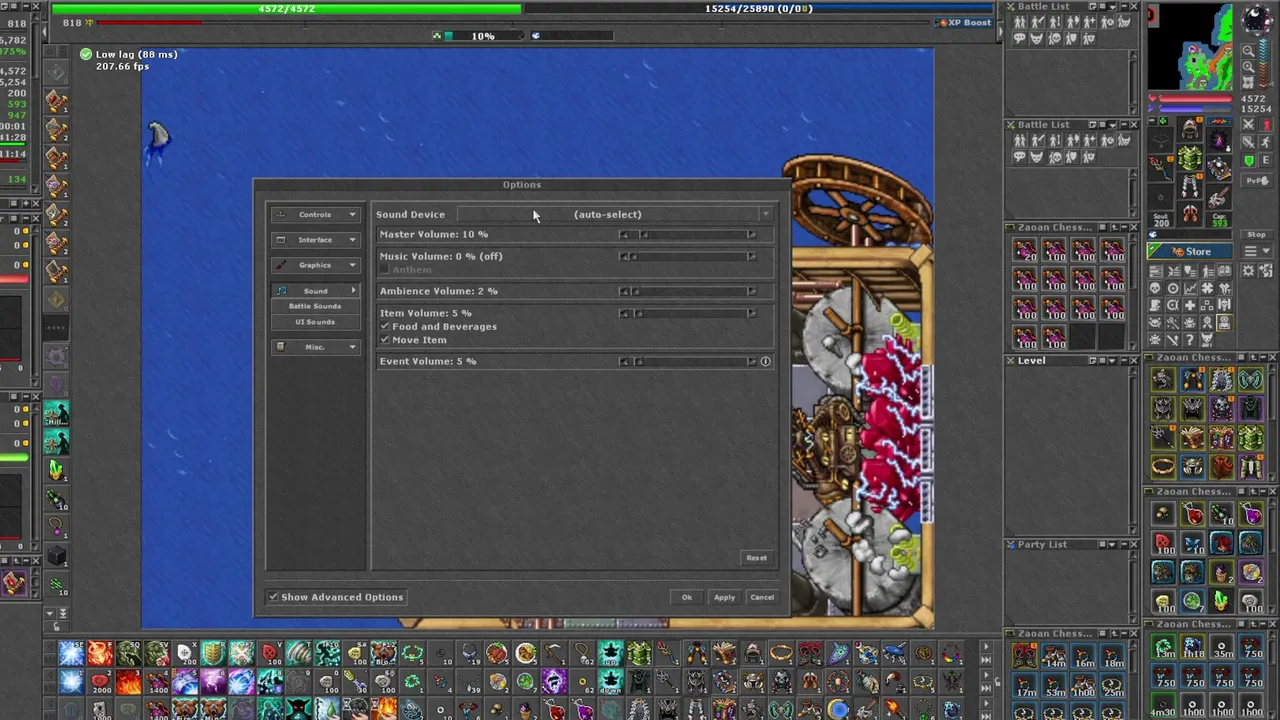Select the purple potion in the container
This screenshot has width=1280, height=720.
pyautogui.click(x=1252, y=513)
